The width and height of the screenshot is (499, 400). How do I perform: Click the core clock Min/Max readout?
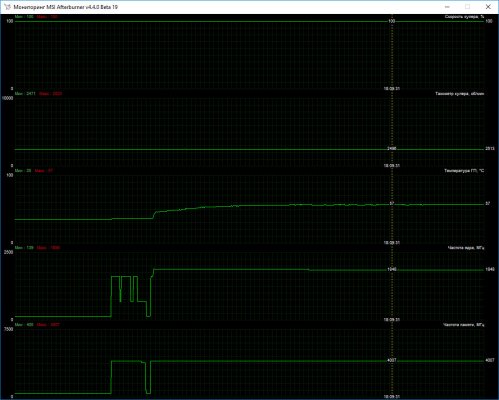(x=37, y=248)
